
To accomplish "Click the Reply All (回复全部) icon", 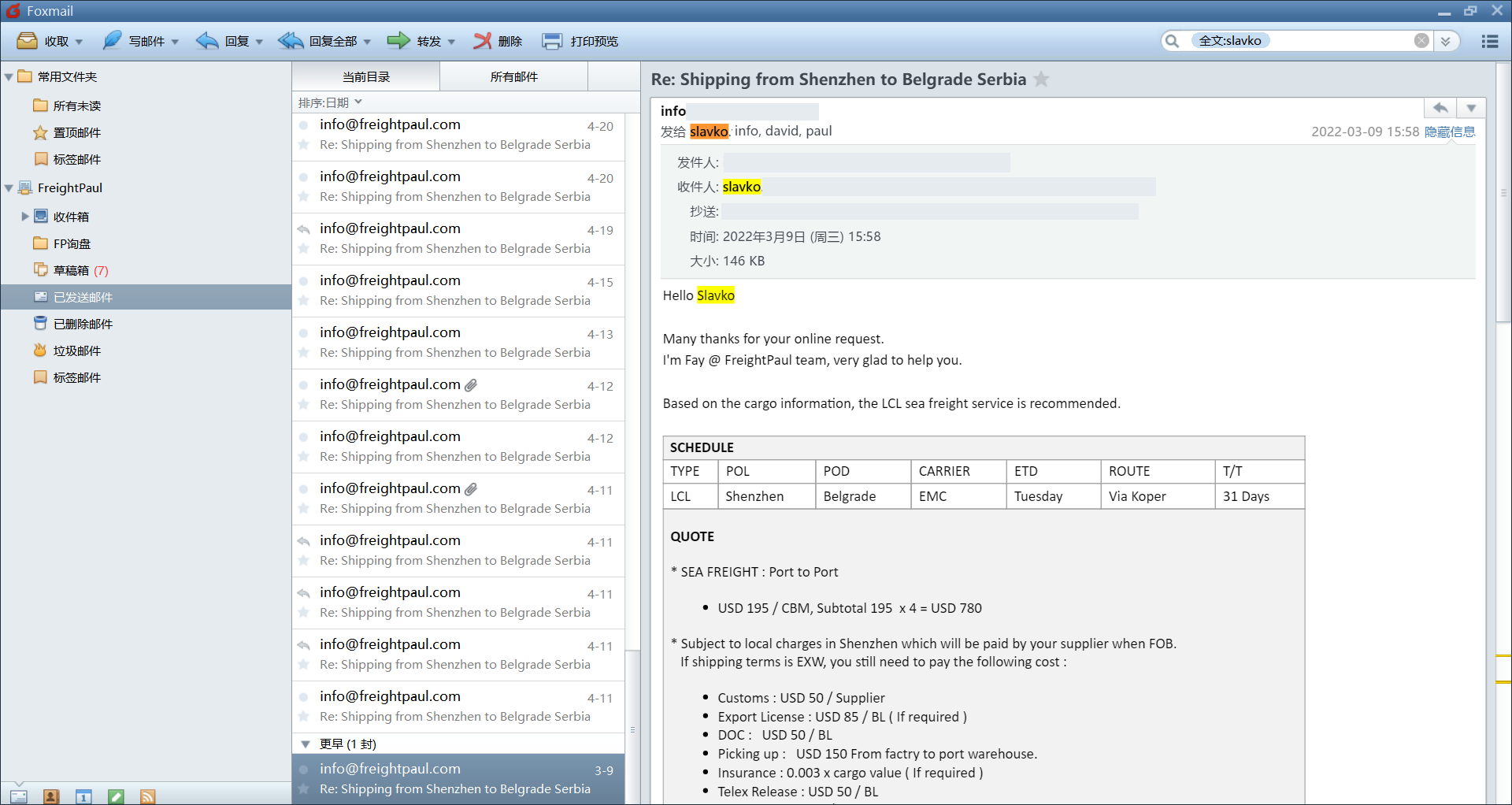I will click(x=291, y=41).
